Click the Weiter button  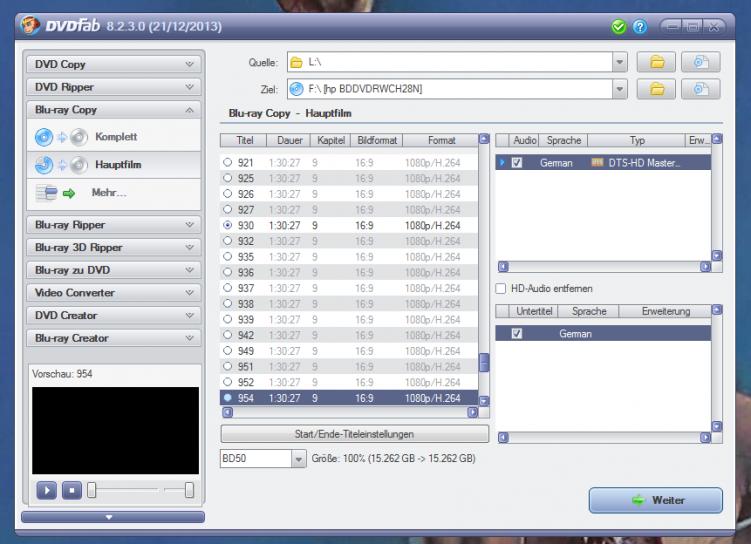[655, 500]
